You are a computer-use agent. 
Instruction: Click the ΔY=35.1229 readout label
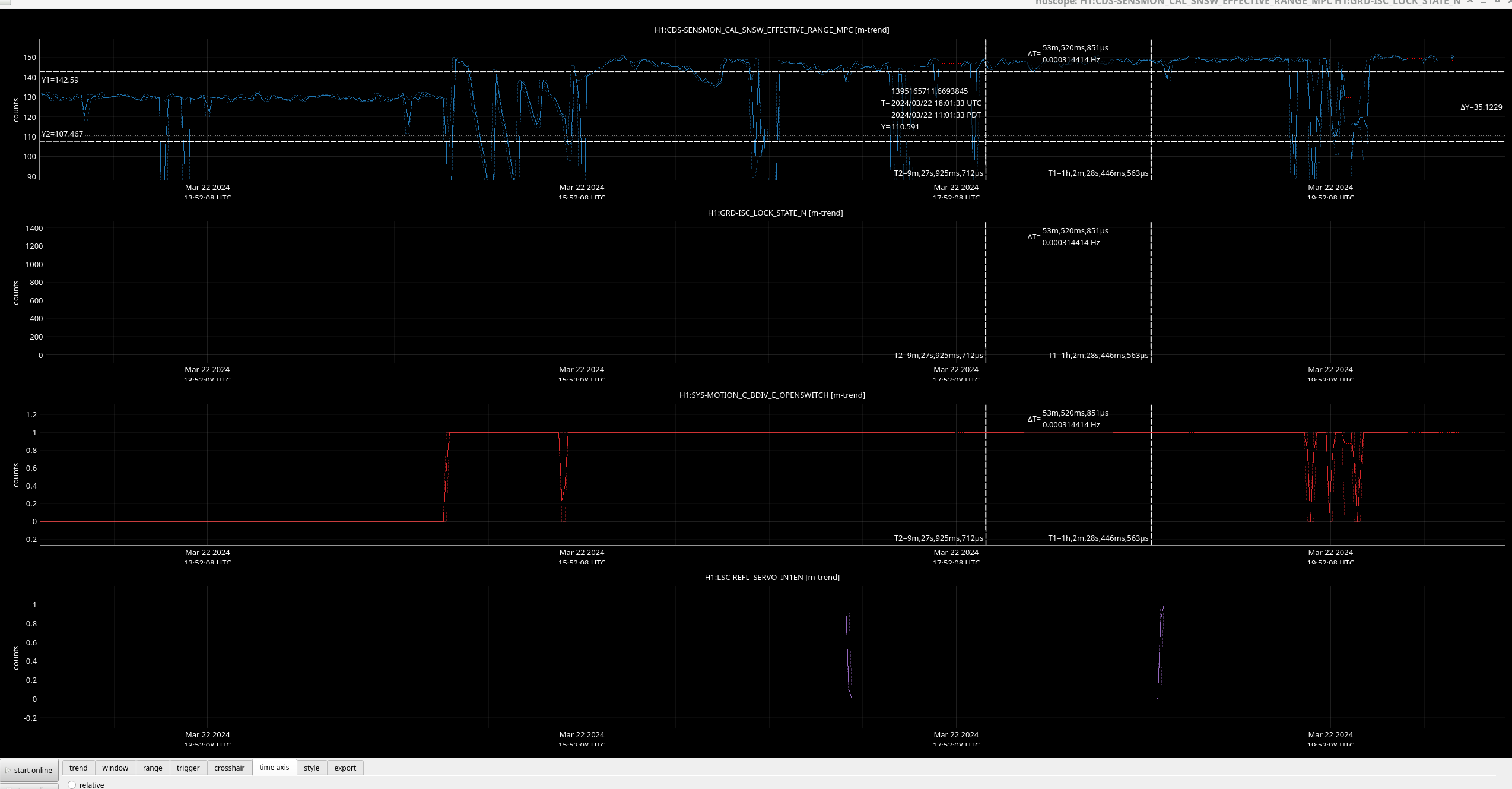pos(1481,107)
